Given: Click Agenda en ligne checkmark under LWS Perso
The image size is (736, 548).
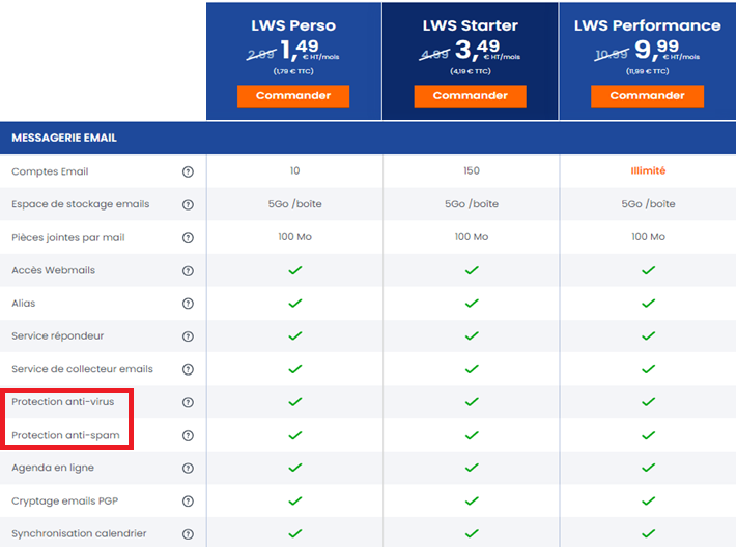Looking at the screenshot, I should point(295,468).
